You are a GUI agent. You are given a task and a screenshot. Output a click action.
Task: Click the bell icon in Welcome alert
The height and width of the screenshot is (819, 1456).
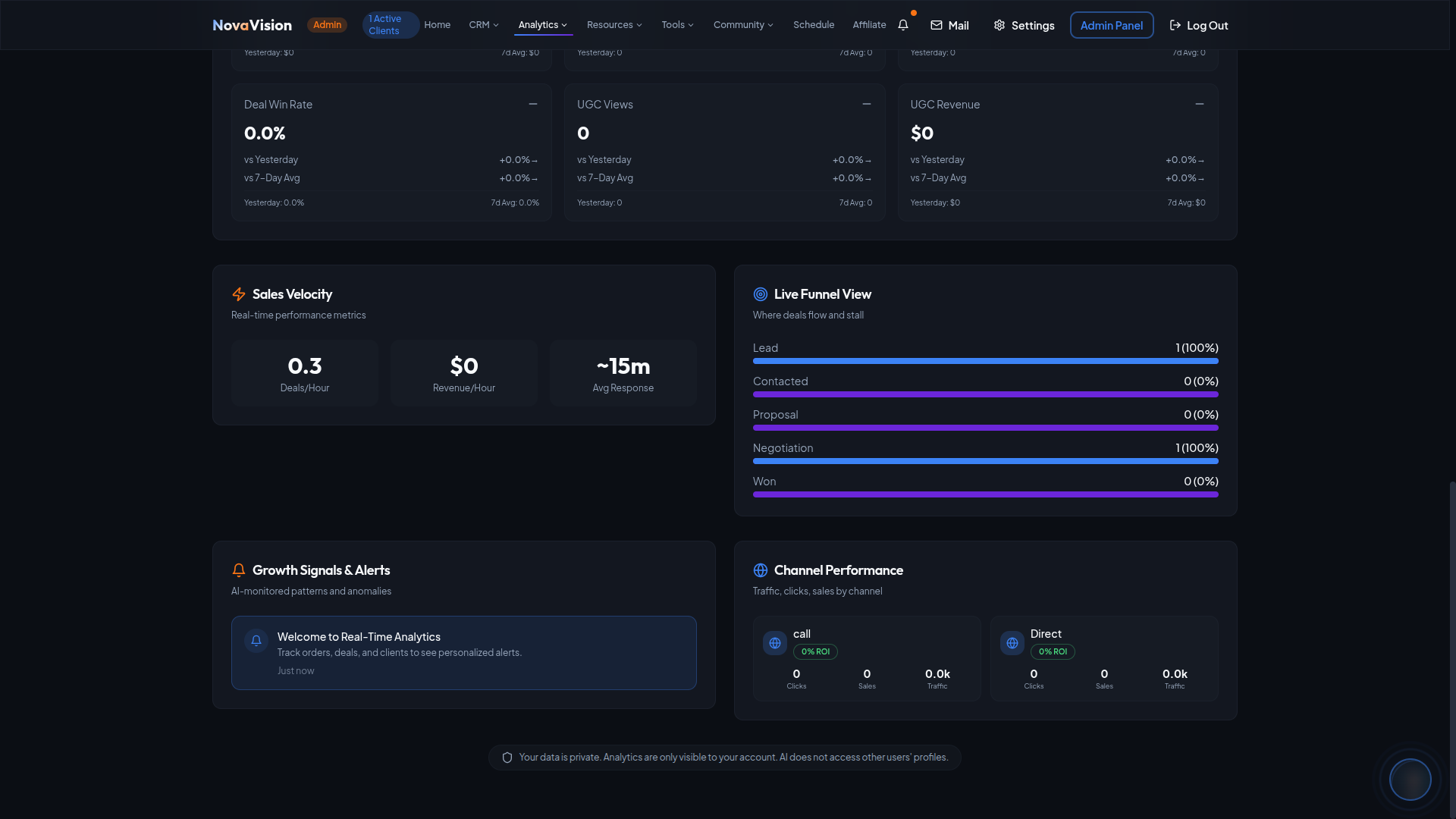[256, 641]
